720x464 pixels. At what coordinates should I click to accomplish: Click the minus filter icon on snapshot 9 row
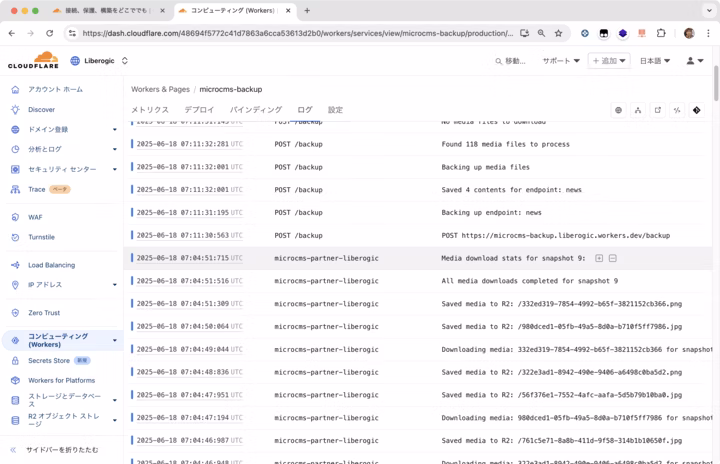(x=612, y=258)
